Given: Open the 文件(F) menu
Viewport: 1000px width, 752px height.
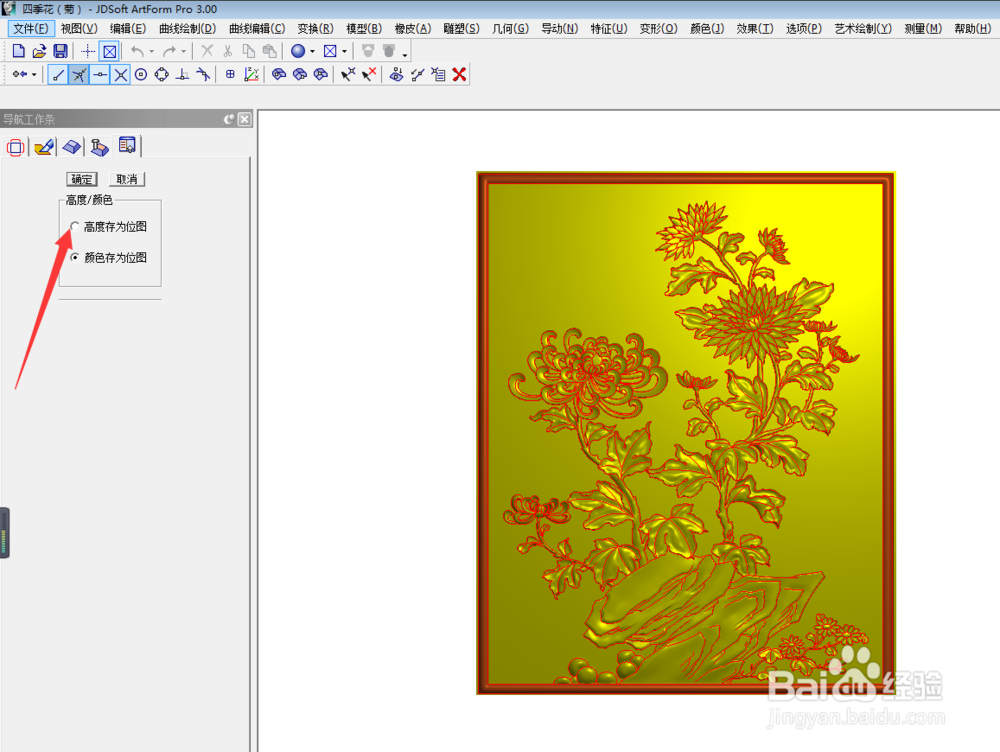Looking at the screenshot, I should point(31,29).
